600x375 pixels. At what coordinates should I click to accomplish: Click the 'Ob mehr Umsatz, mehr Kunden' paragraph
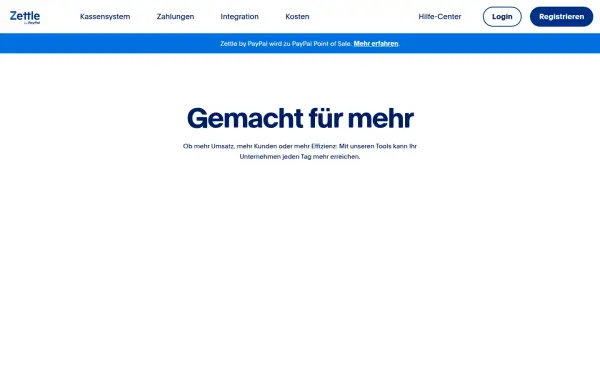pyautogui.click(x=300, y=151)
